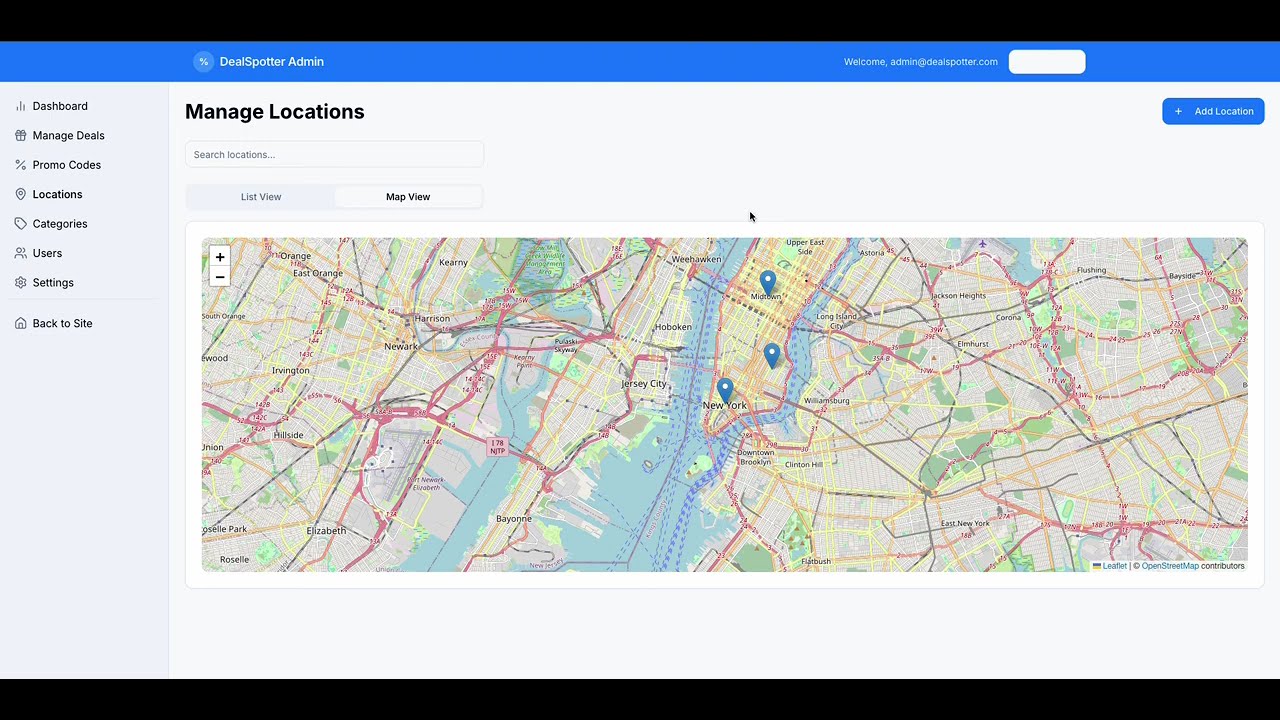Zoom in the map with plus control
The width and height of the screenshot is (1280, 720).
click(x=220, y=257)
